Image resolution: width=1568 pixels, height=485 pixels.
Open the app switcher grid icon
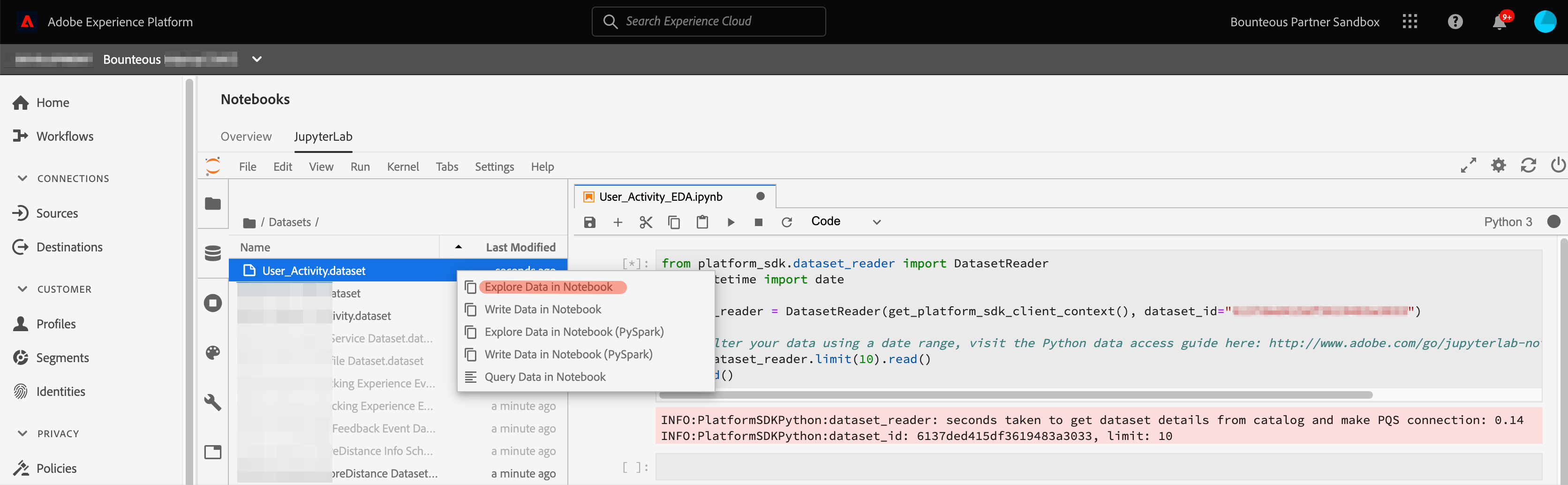(1410, 22)
